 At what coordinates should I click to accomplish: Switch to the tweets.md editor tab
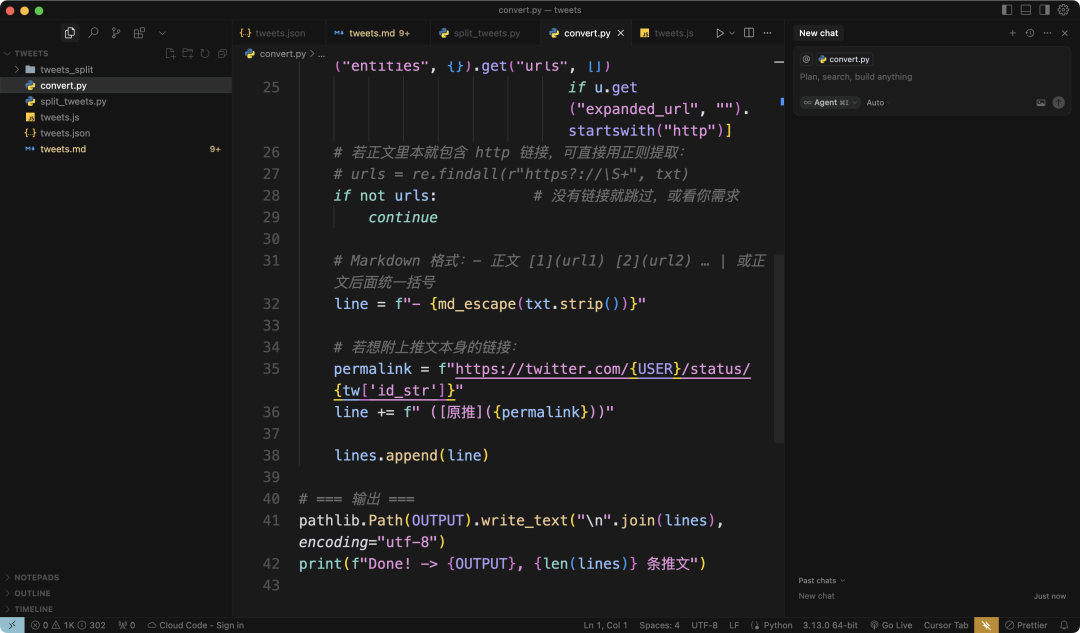[377, 33]
